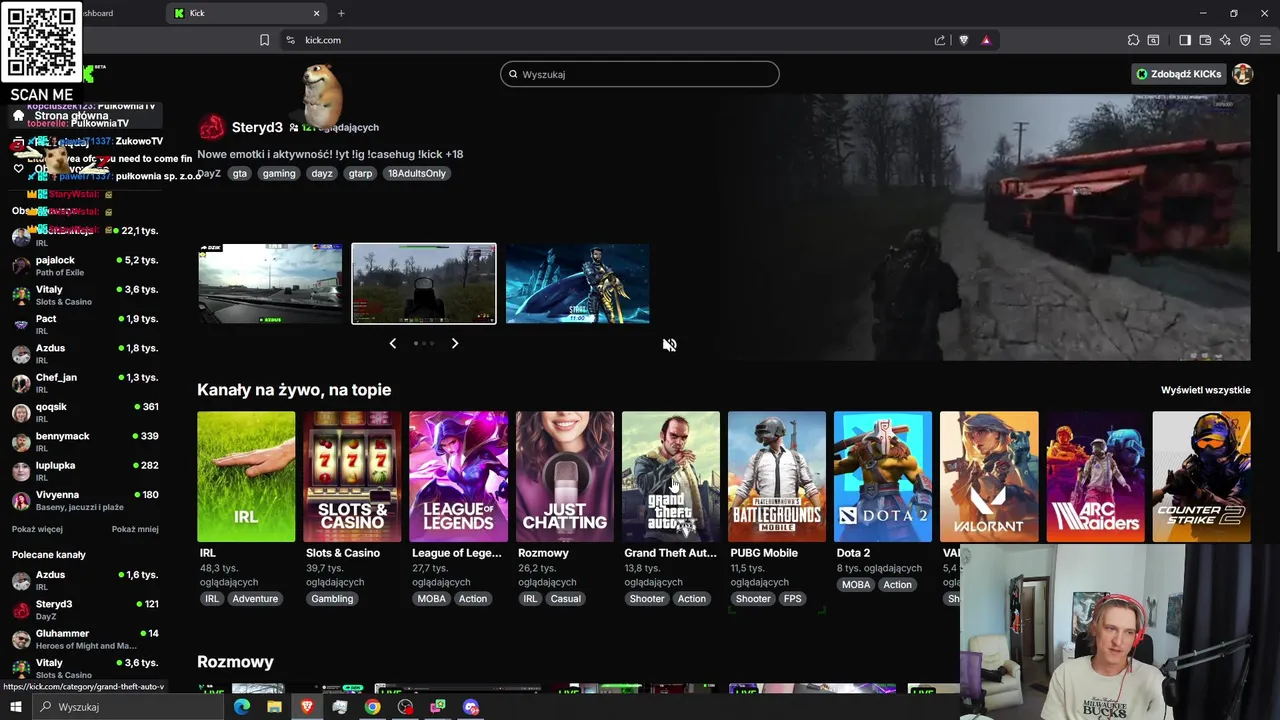This screenshot has height=720, width=1280.
Task: Bookmark this page using the bookmark icon
Action: (x=264, y=40)
